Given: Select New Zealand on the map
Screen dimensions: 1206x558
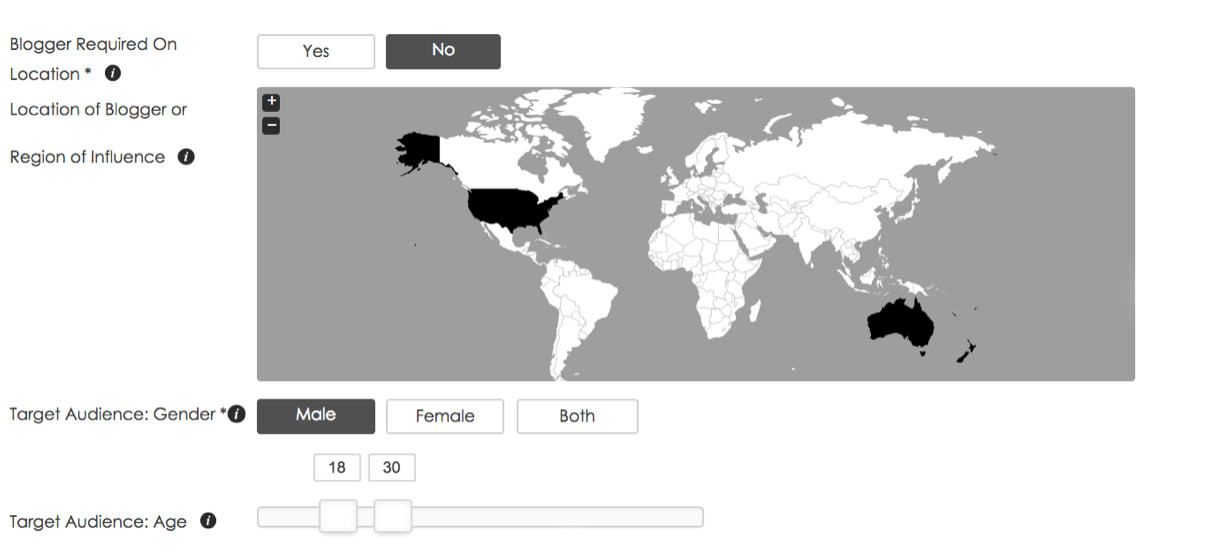Looking at the screenshot, I should click(963, 351).
